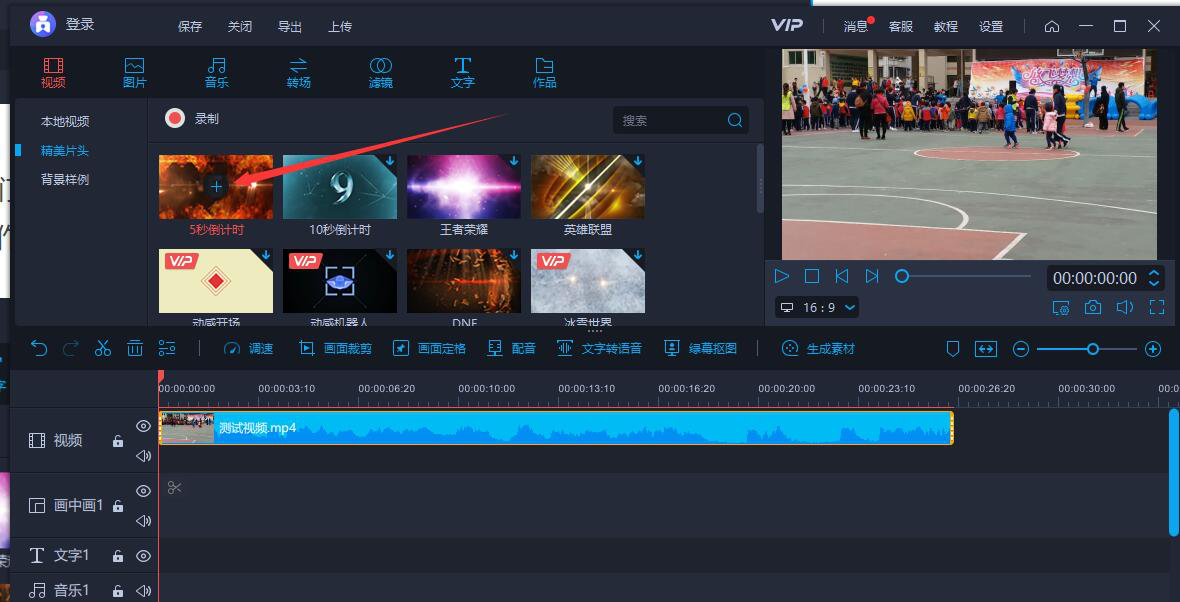Click 上传 in the top menu
Viewport: 1180px width, 602px height.
340,26
